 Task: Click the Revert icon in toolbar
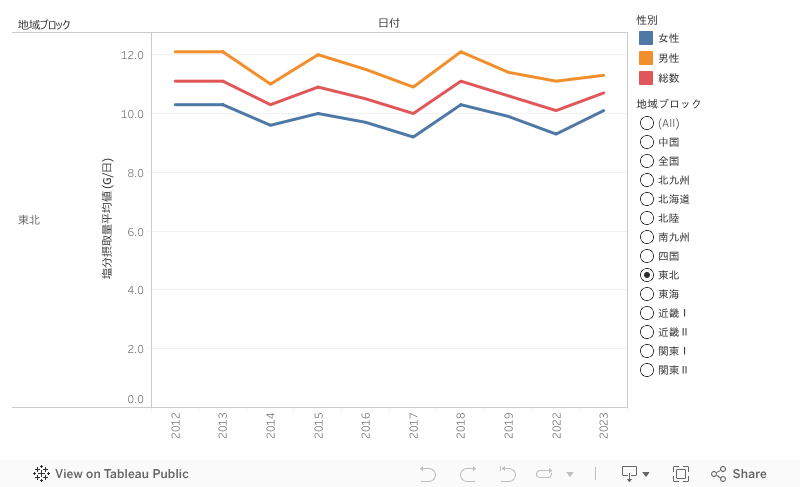pos(507,474)
